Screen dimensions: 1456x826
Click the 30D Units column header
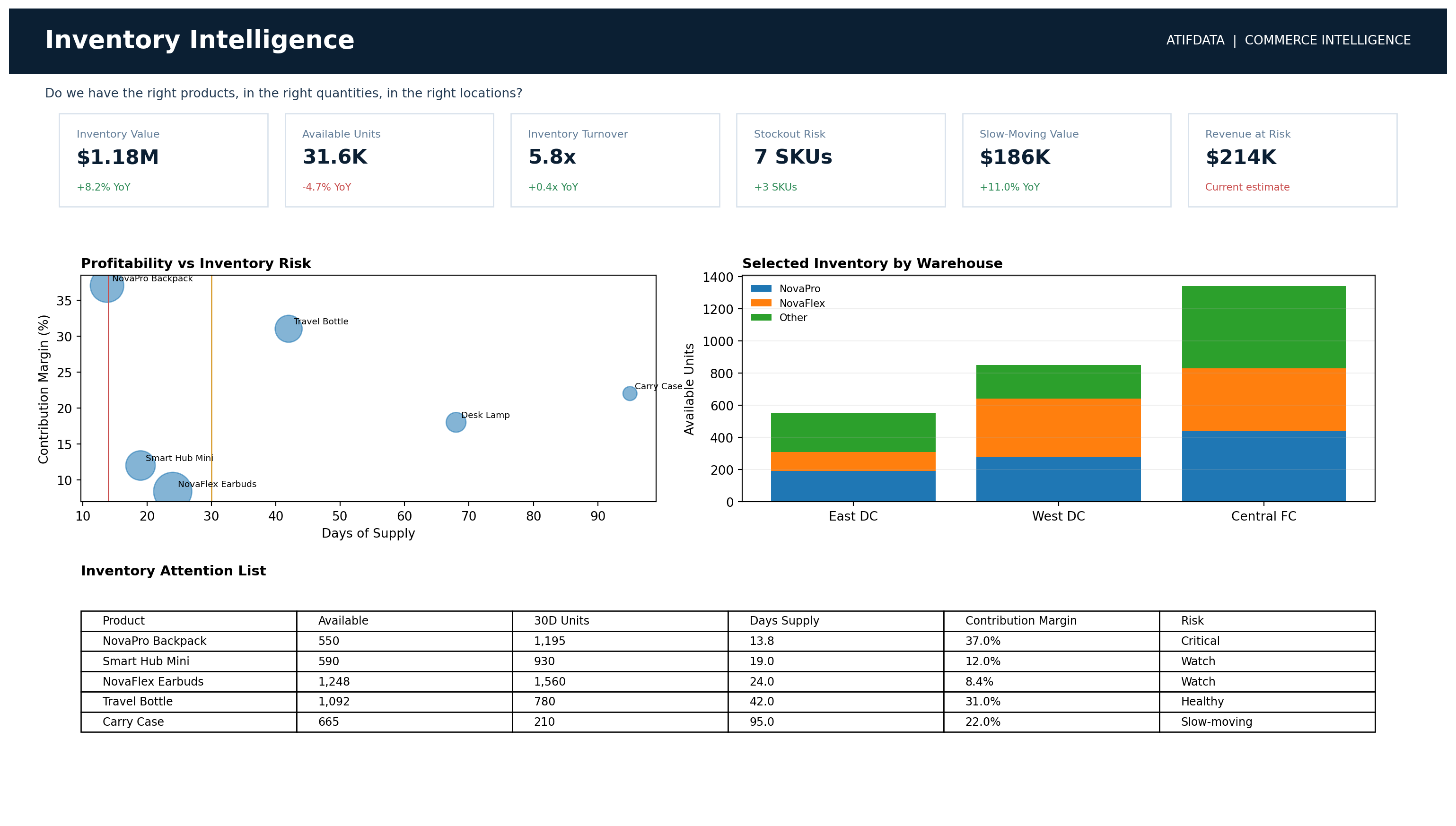coord(620,621)
